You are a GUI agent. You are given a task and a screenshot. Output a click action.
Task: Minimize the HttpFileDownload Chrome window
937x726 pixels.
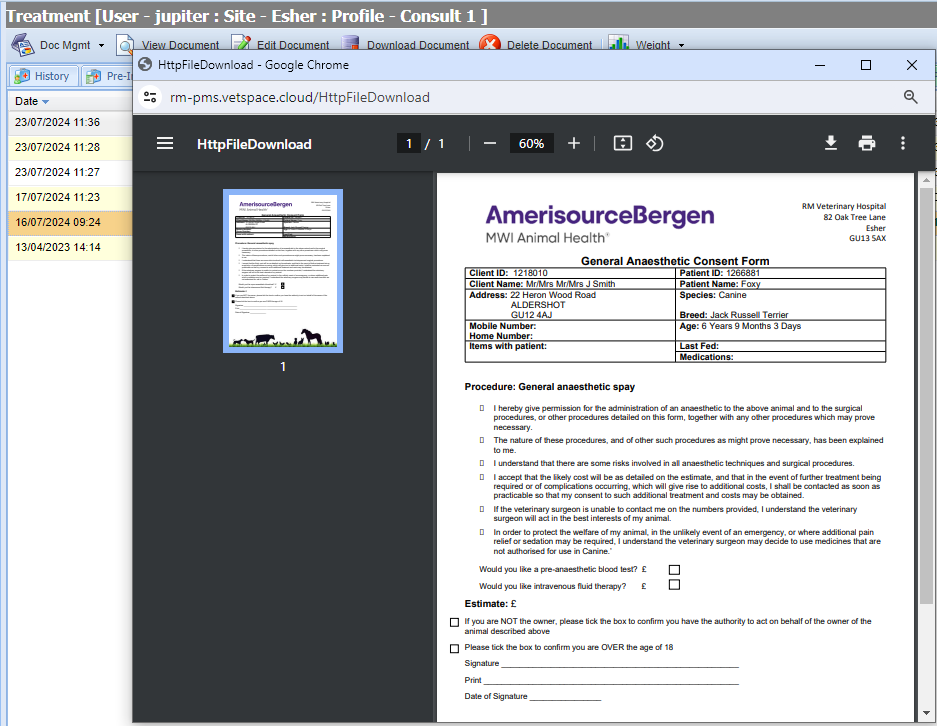click(x=820, y=65)
